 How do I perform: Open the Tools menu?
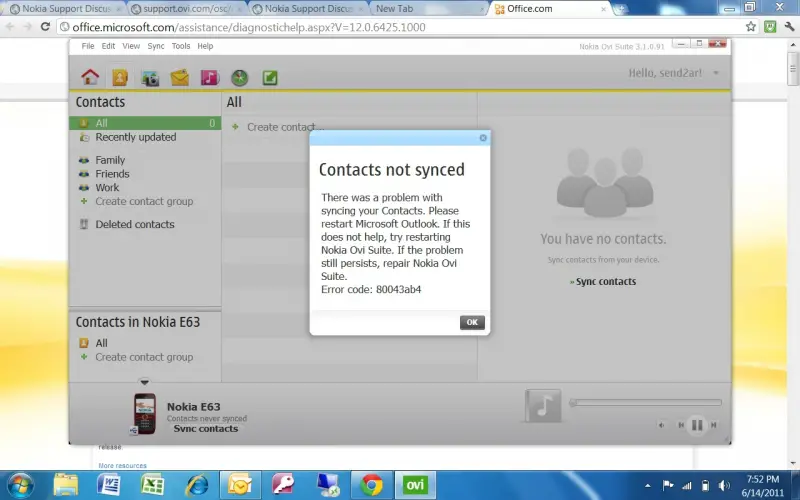point(181,46)
